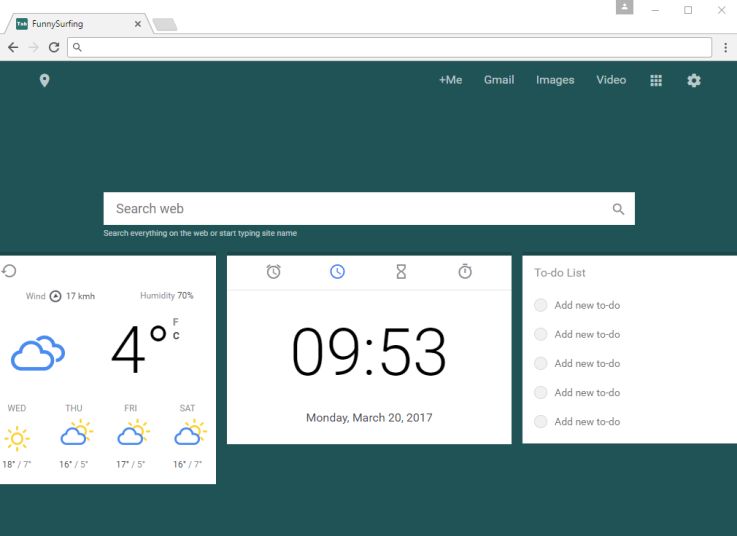Check the first Add new to-do circle

[541, 305]
